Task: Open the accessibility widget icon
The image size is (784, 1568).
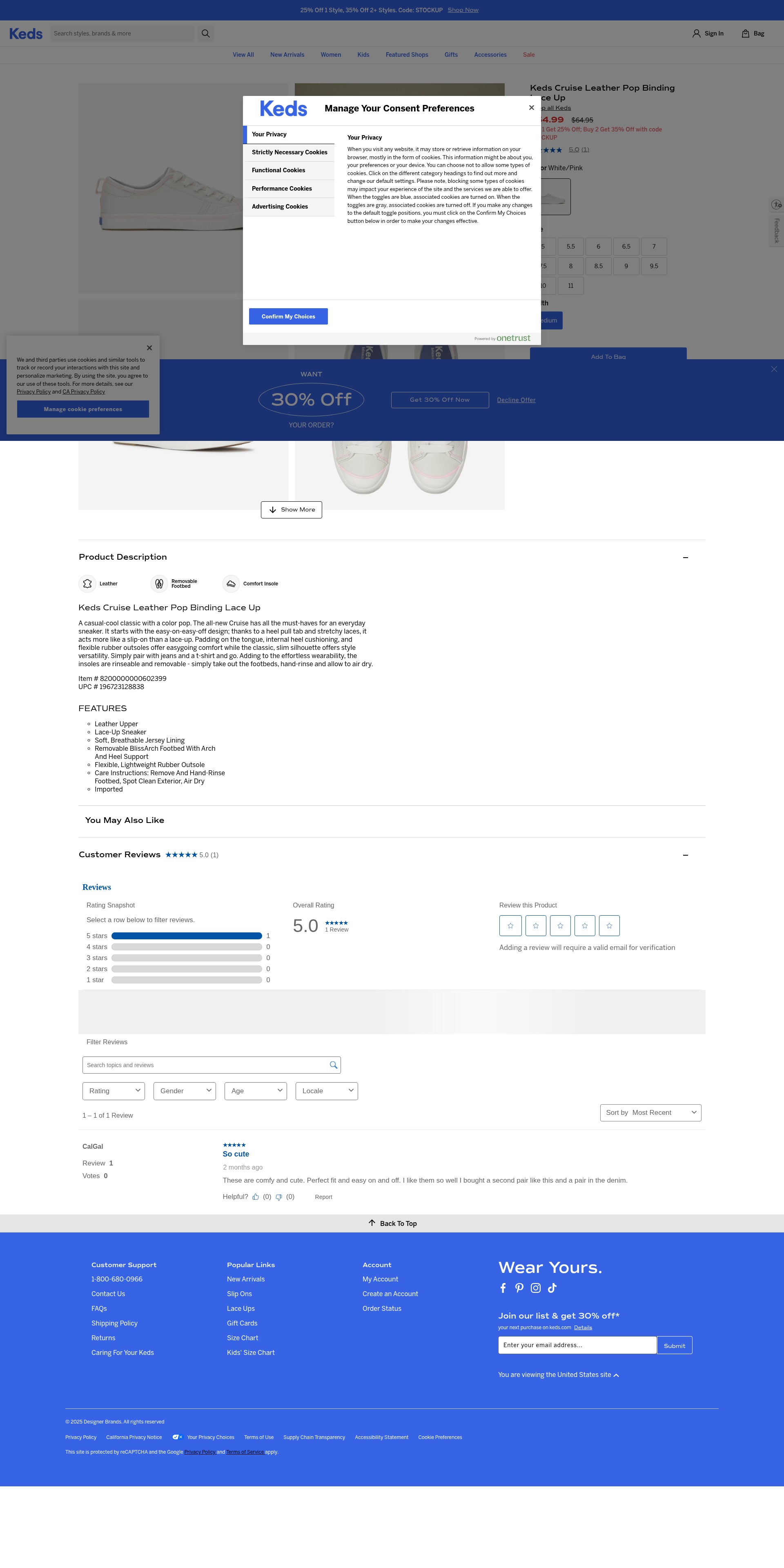Action: (776, 205)
